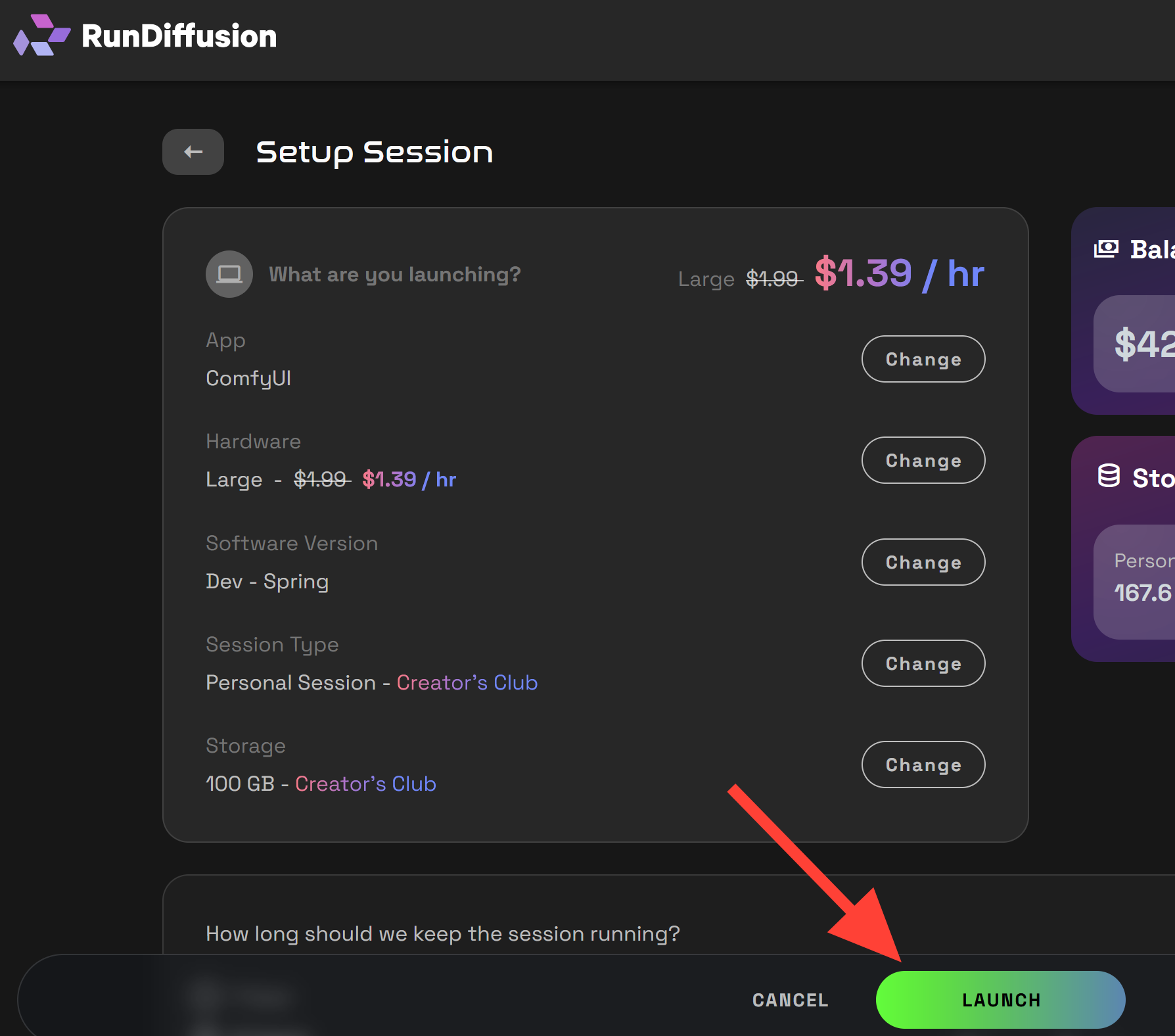Click the session duration question section
The image size is (1175, 1036).
[443, 933]
